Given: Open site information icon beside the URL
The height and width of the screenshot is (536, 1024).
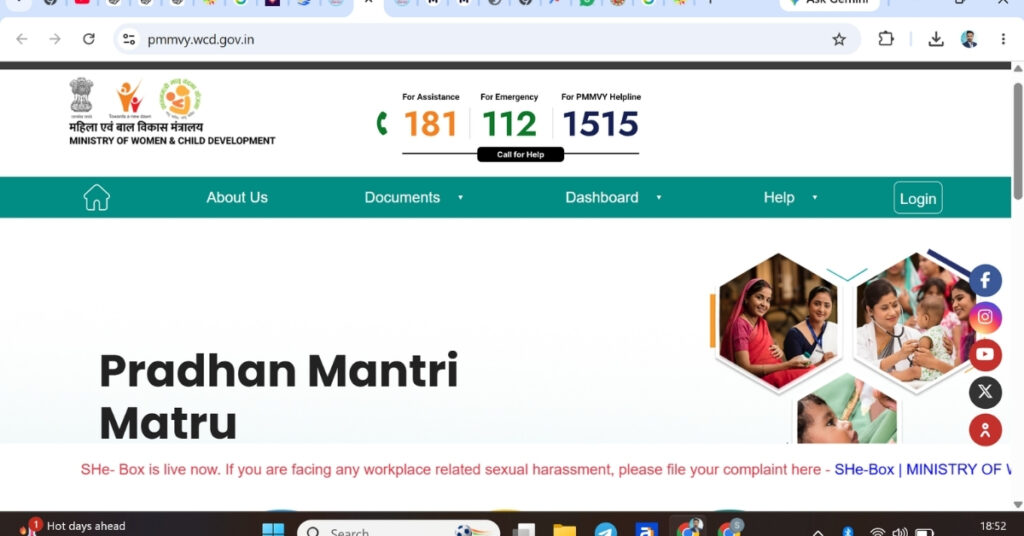Looking at the screenshot, I should coord(129,39).
